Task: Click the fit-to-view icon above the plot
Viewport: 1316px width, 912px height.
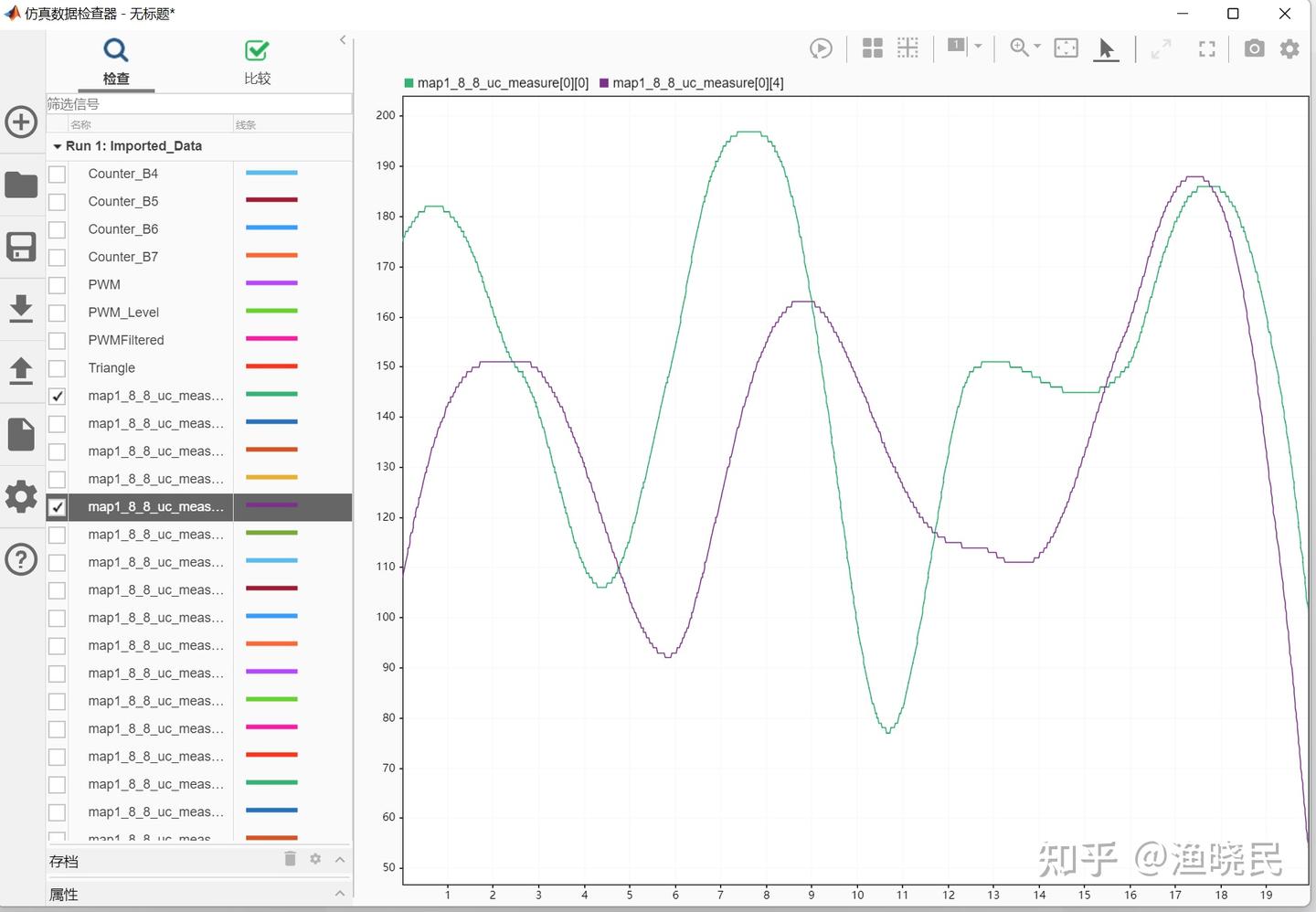Action: (1066, 48)
